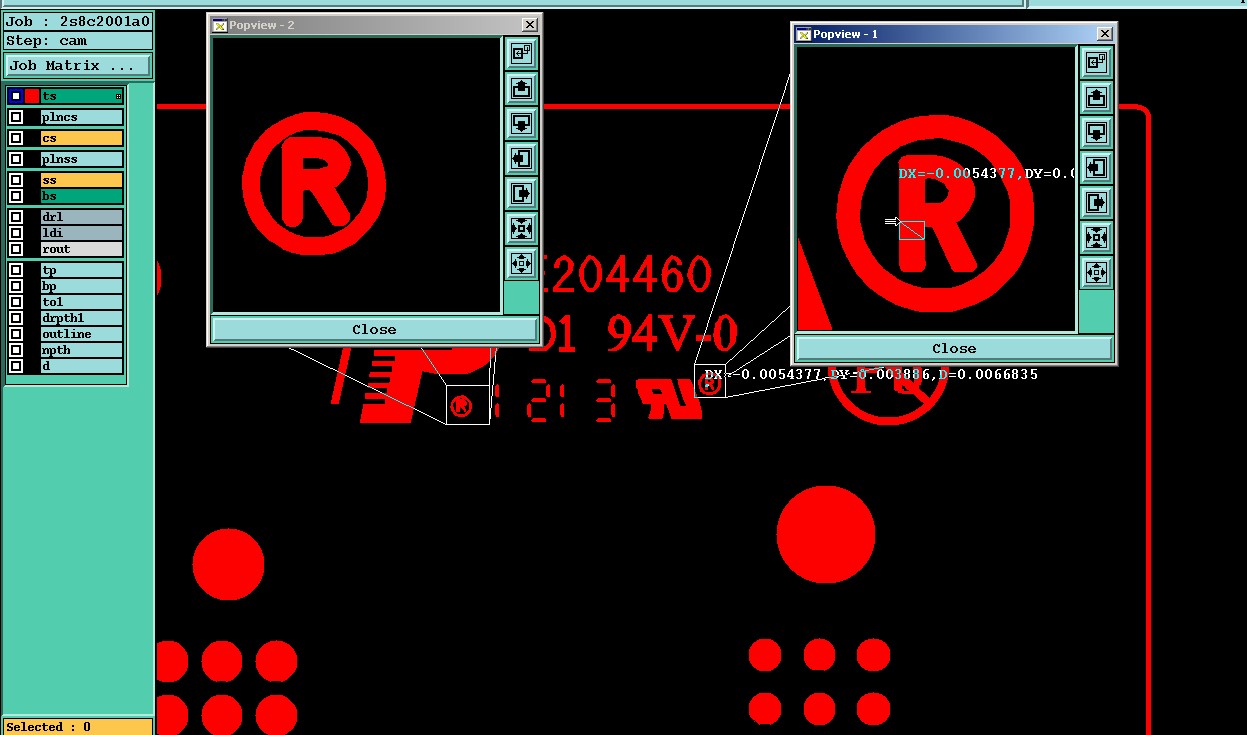1247x735 pixels.
Task: Pan up in Popview 2
Action: 520,88
